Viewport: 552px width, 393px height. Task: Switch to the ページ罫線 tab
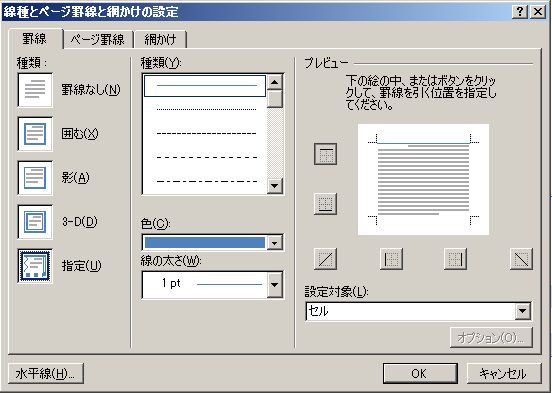[x=98, y=40]
